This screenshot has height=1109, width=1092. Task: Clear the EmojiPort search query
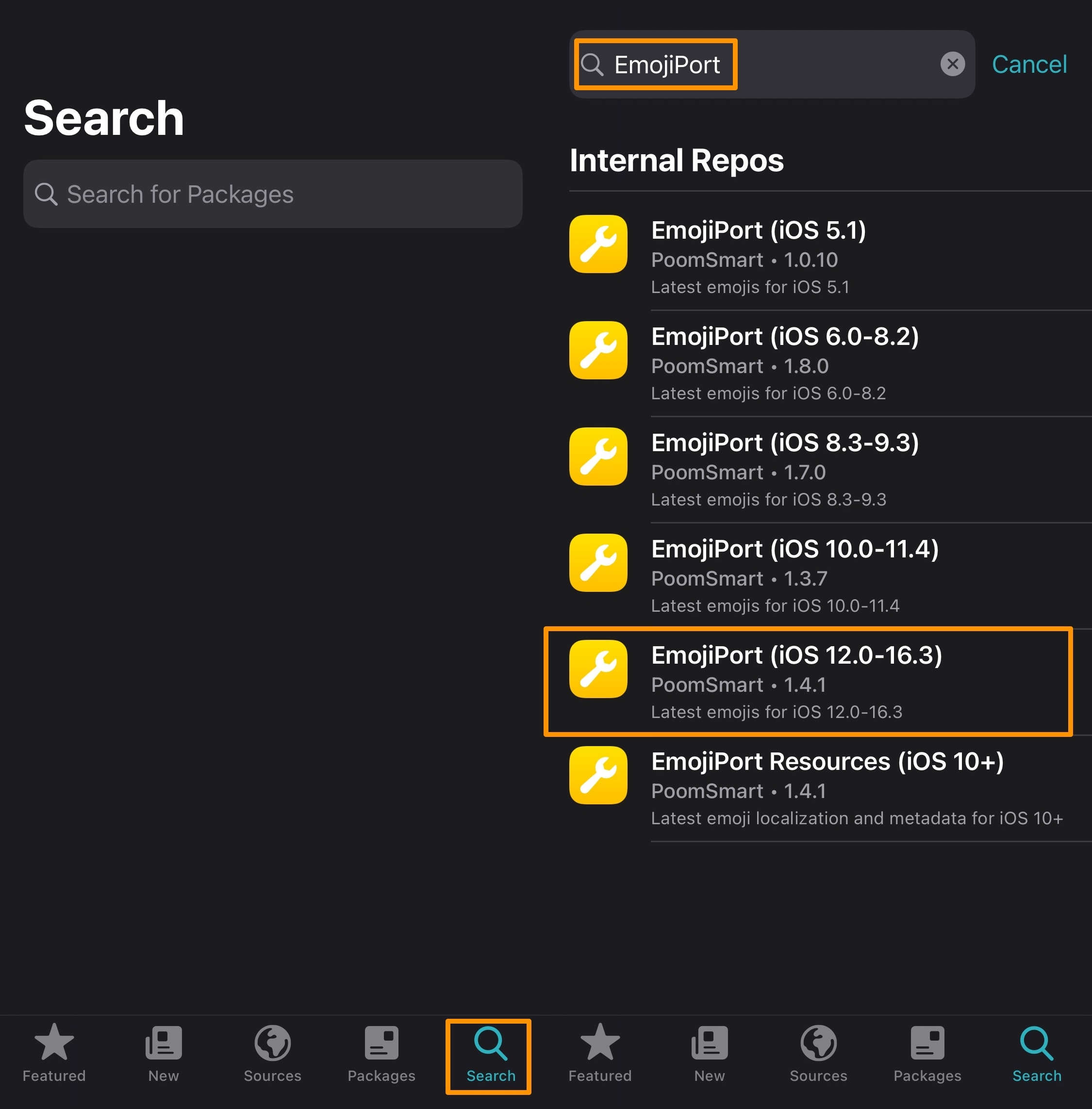coord(953,64)
